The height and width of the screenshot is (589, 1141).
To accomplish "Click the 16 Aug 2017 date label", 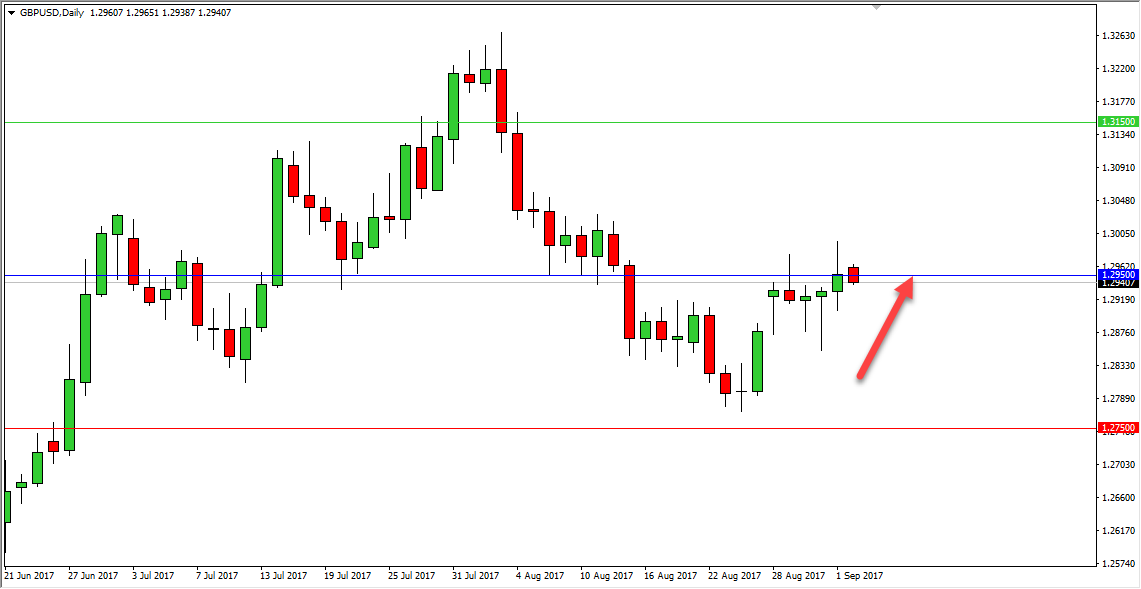I will point(670,576).
